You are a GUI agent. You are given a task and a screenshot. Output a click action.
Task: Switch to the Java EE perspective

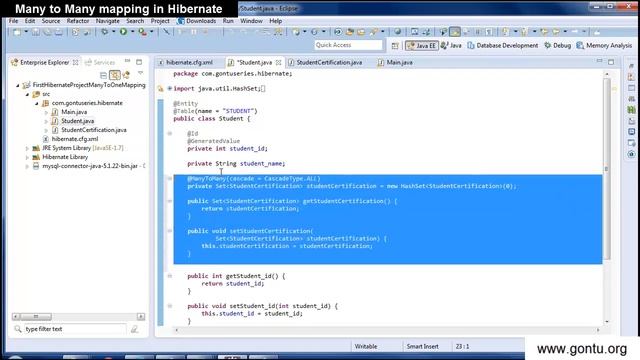[x=422, y=46]
